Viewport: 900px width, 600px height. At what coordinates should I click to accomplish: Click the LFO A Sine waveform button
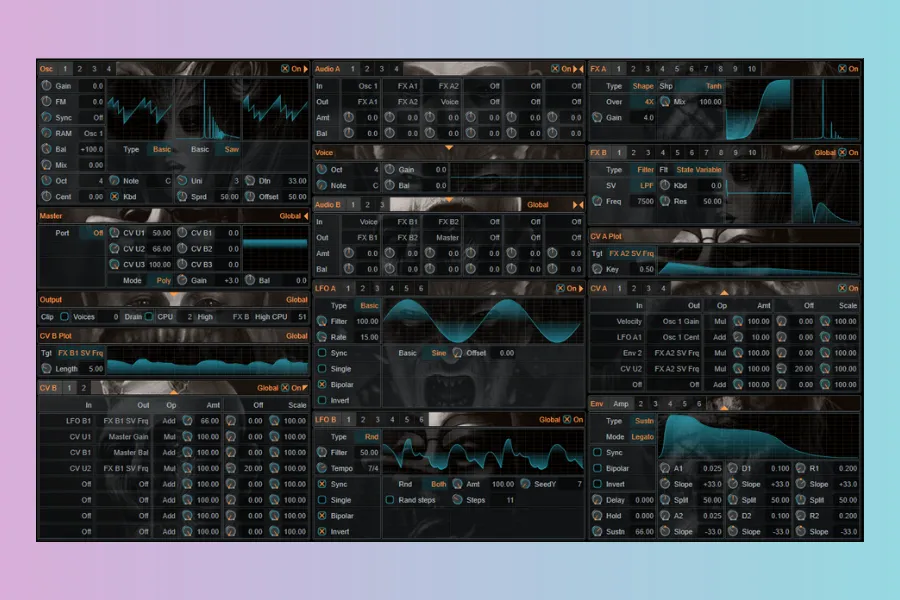pyautogui.click(x=439, y=353)
